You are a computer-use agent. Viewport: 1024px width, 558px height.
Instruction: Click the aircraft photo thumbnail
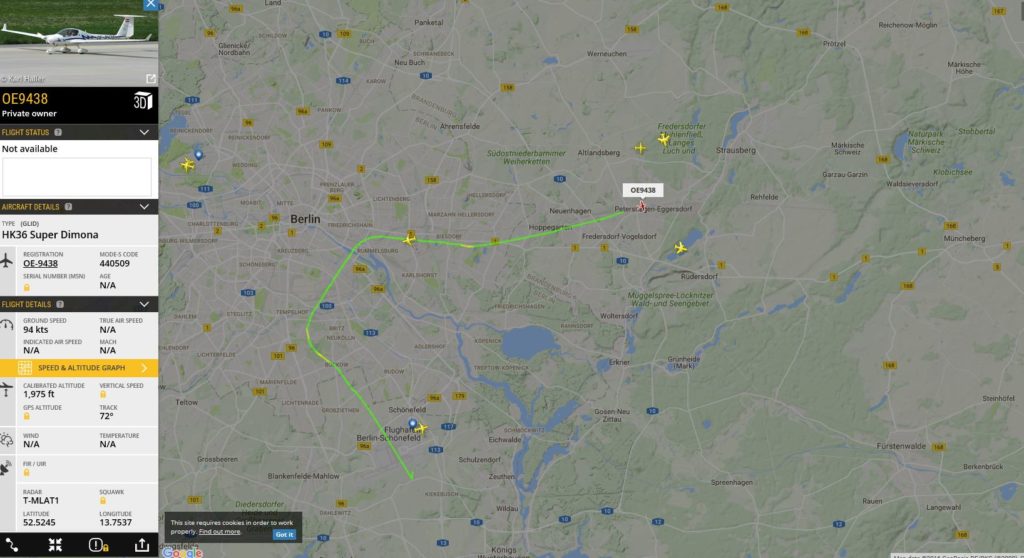pos(79,43)
